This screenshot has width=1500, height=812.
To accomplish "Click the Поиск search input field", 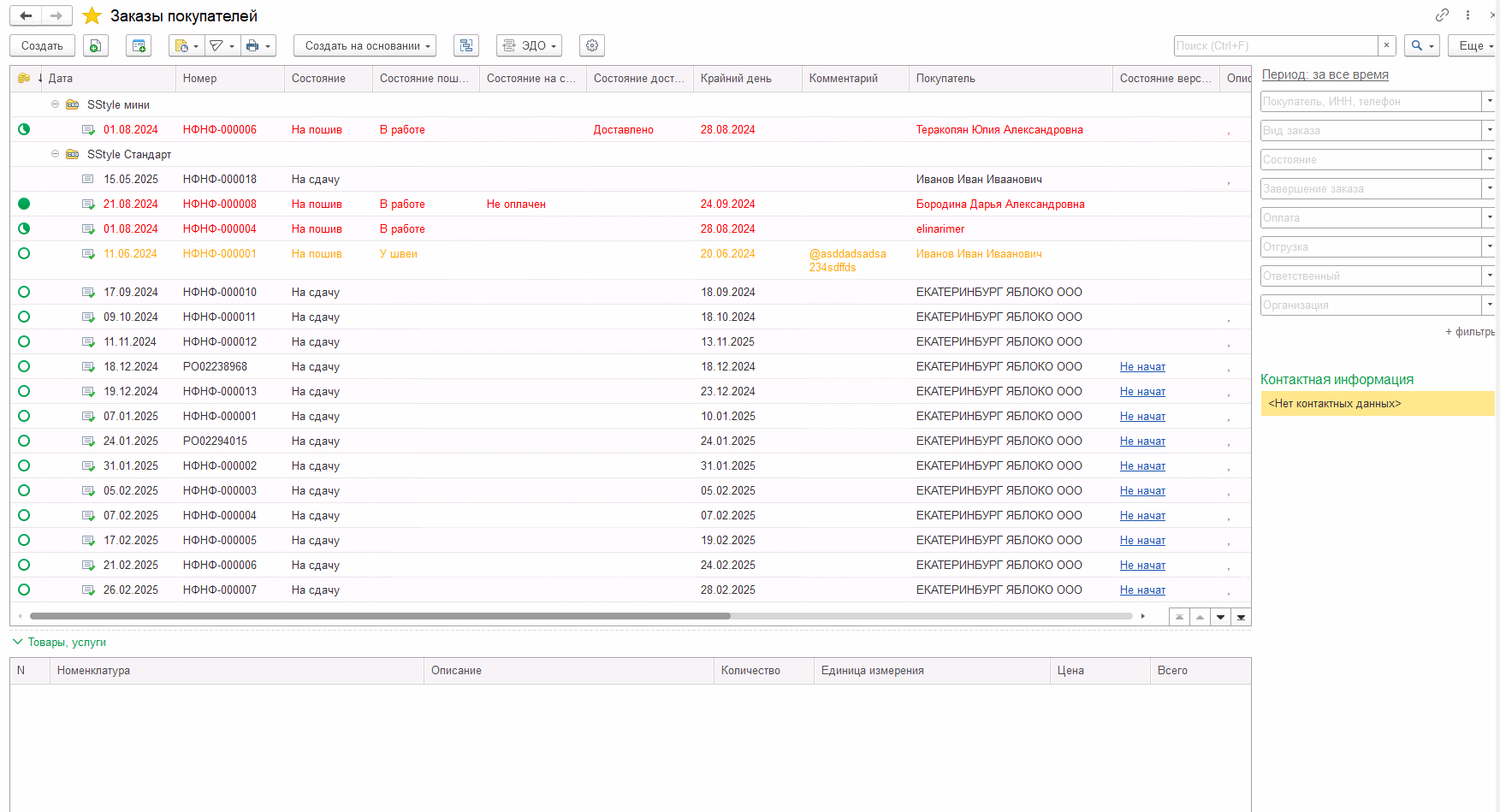I will point(1275,46).
